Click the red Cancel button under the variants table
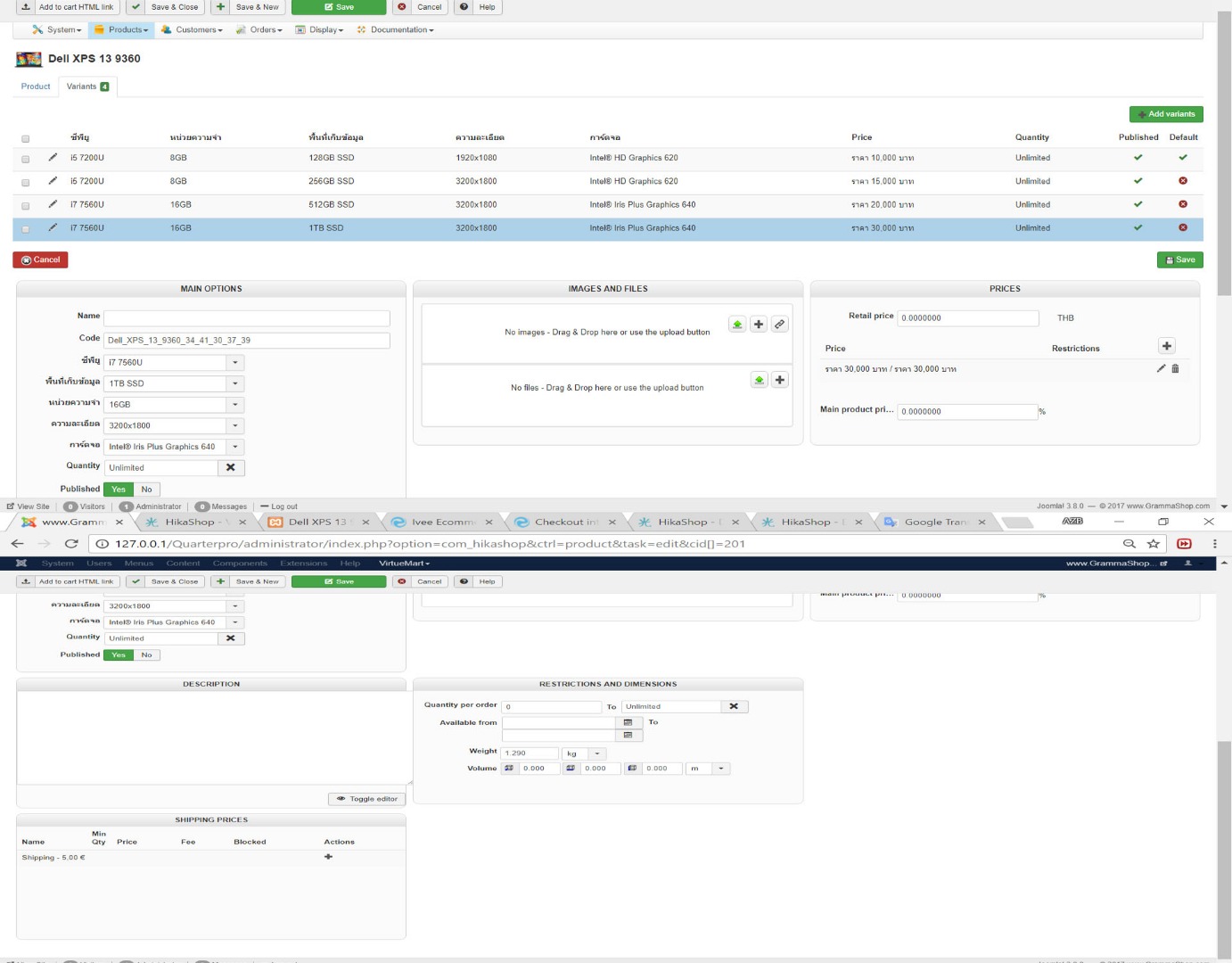1232x963 pixels. [x=40, y=259]
